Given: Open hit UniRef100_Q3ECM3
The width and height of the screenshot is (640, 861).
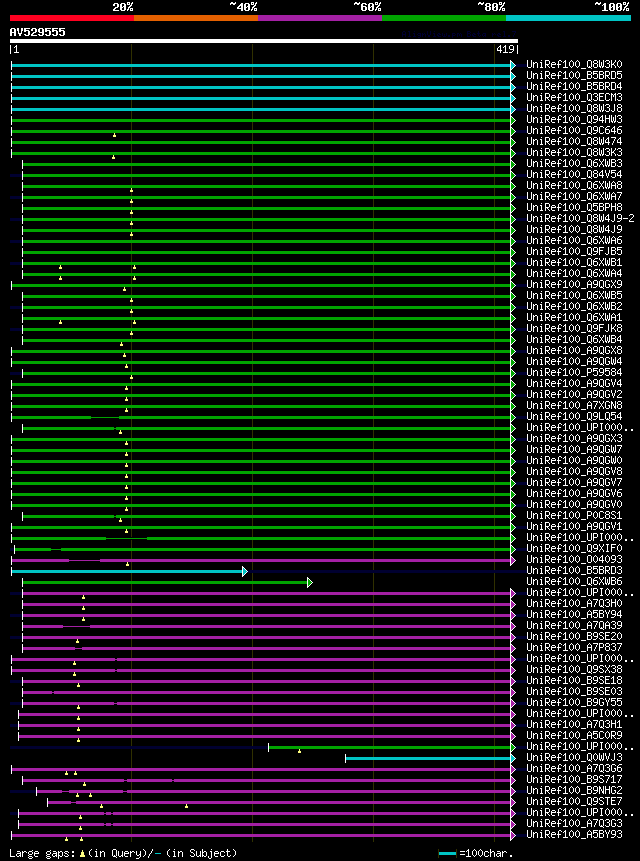Looking at the screenshot, I should pyautogui.click(x=574, y=98).
